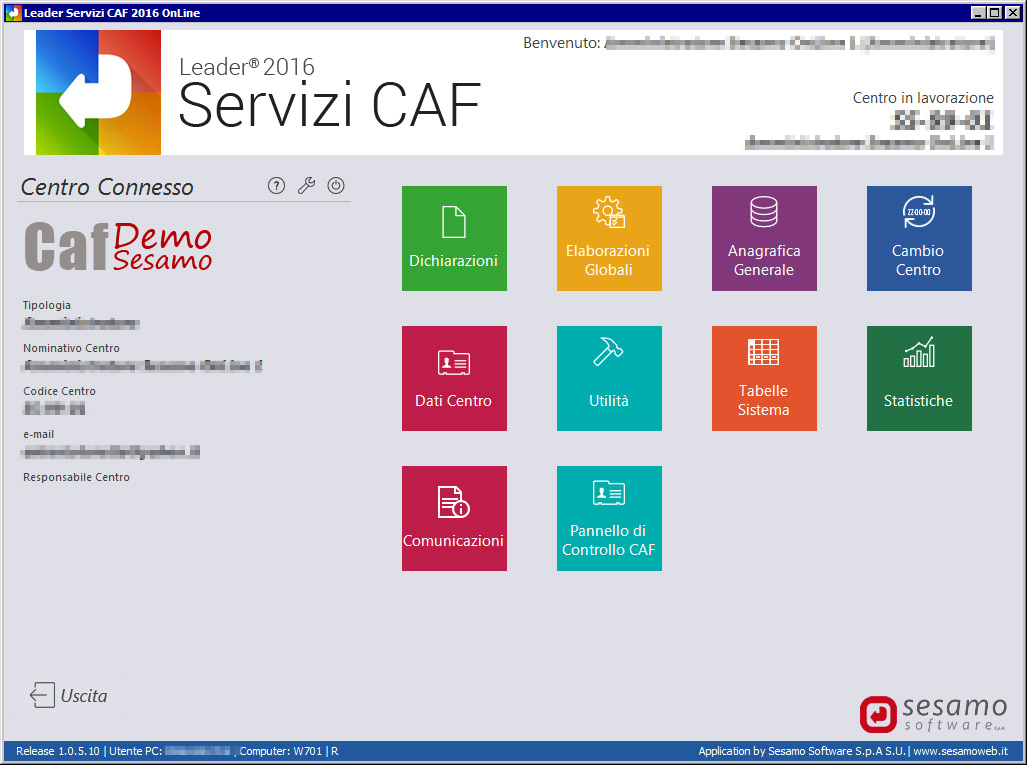Viewport: 1027px width, 765px height.
Task: Click the title bar app icon
Action: point(13,12)
